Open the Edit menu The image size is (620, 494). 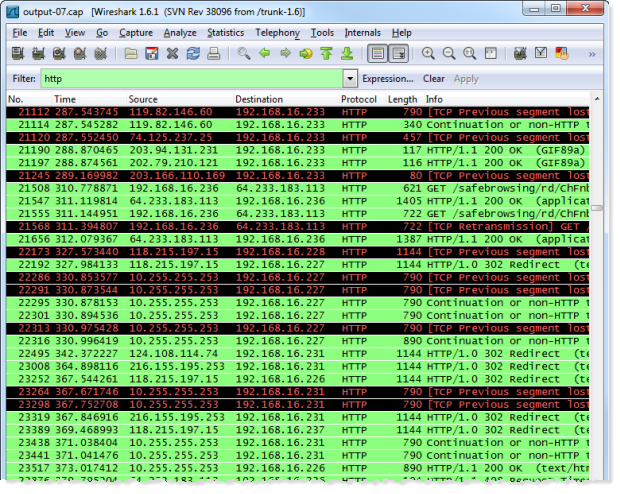click(46, 33)
